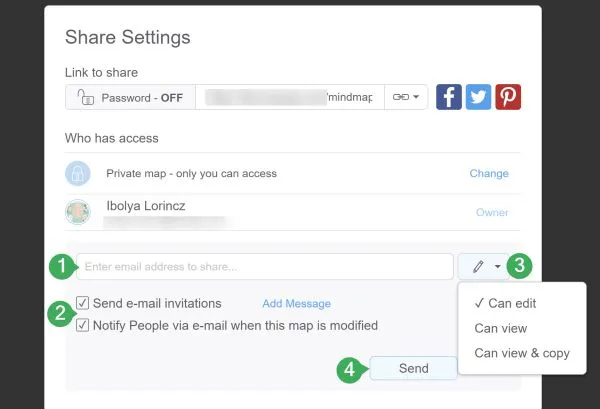The width and height of the screenshot is (600, 409).
Task: Select Can view & copy option
Action: tap(521, 353)
